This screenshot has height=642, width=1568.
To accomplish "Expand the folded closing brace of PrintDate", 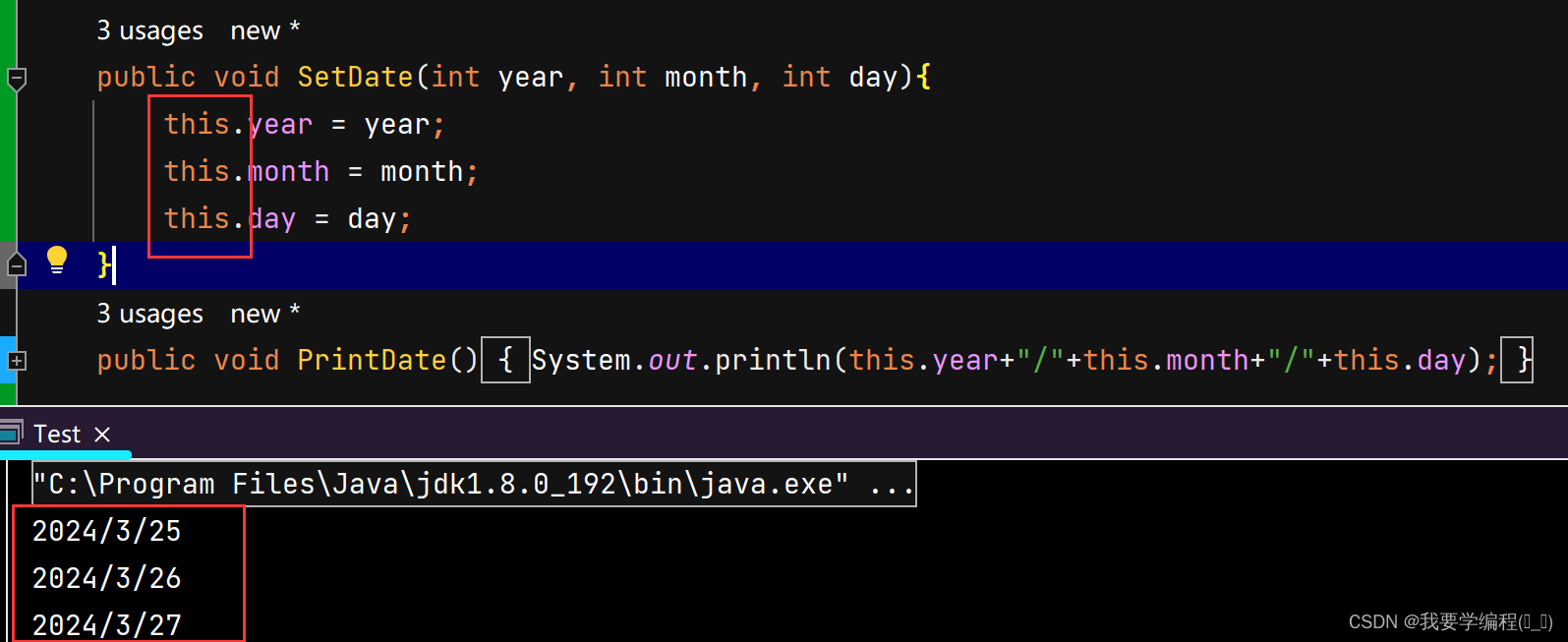I will (1517, 360).
